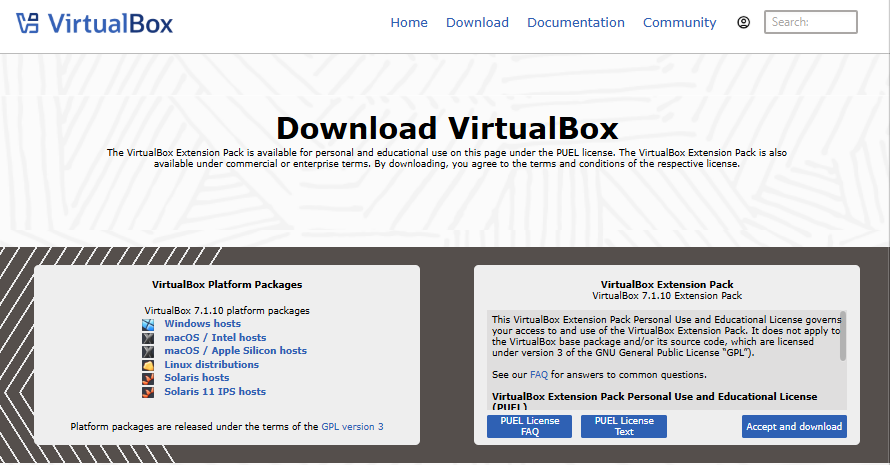Click the VirtualBox 7.1.10 platform packages text
This screenshot has height=465, width=890.
click(x=227, y=311)
